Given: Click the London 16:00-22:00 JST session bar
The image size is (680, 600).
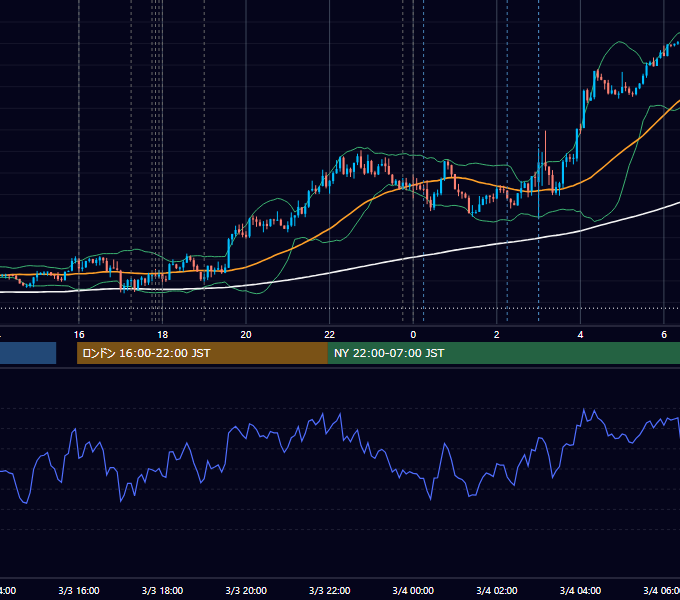Looking at the screenshot, I should pyautogui.click(x=202, y=353).
